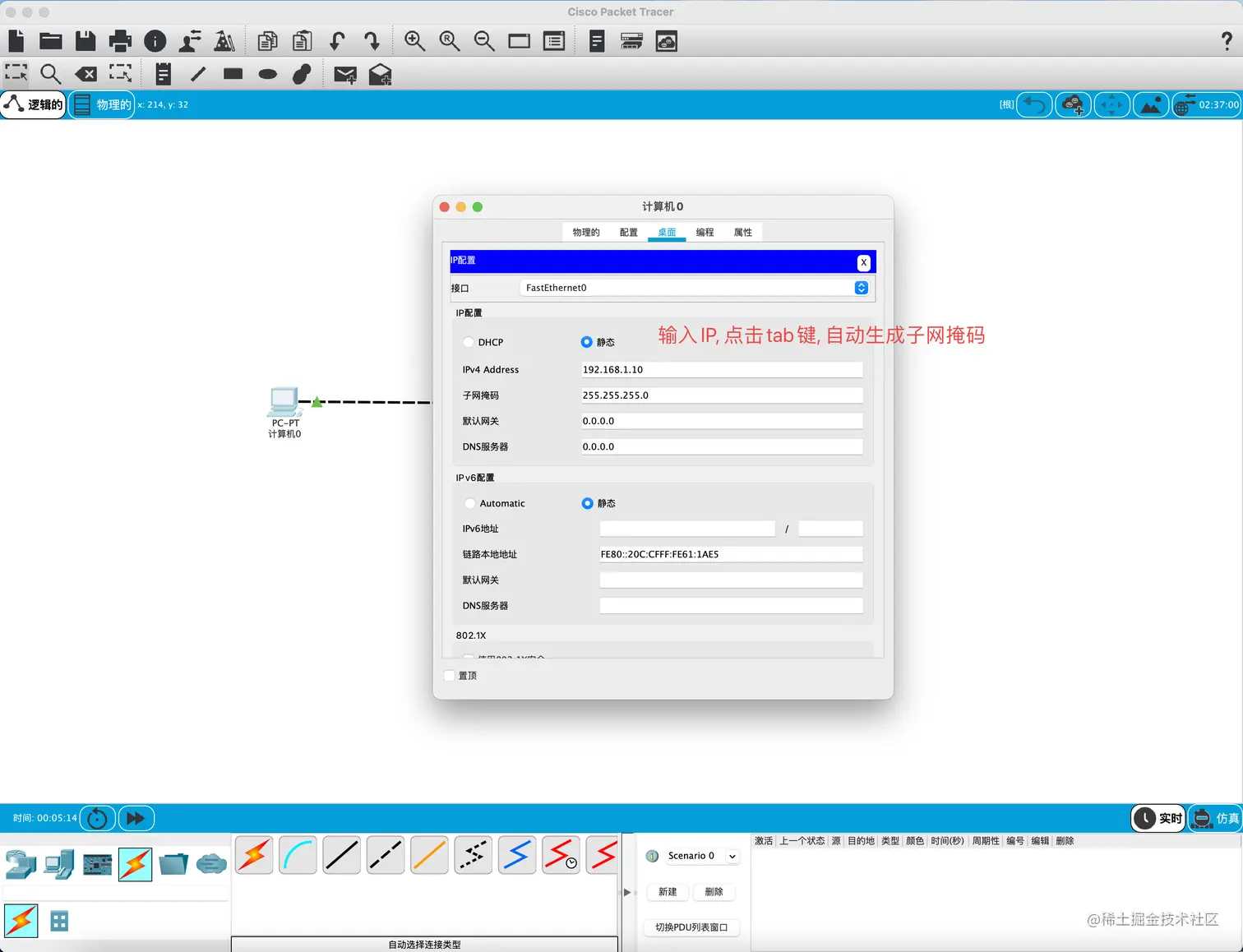Zoom in with magnifier plus icon
This screenshot has width=1243, height=952.
414,40
